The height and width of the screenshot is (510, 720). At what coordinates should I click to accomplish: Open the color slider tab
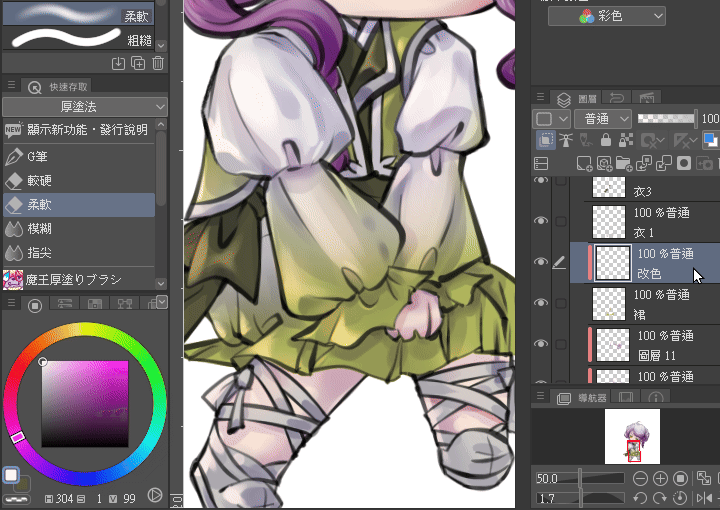tap(65, 304)
